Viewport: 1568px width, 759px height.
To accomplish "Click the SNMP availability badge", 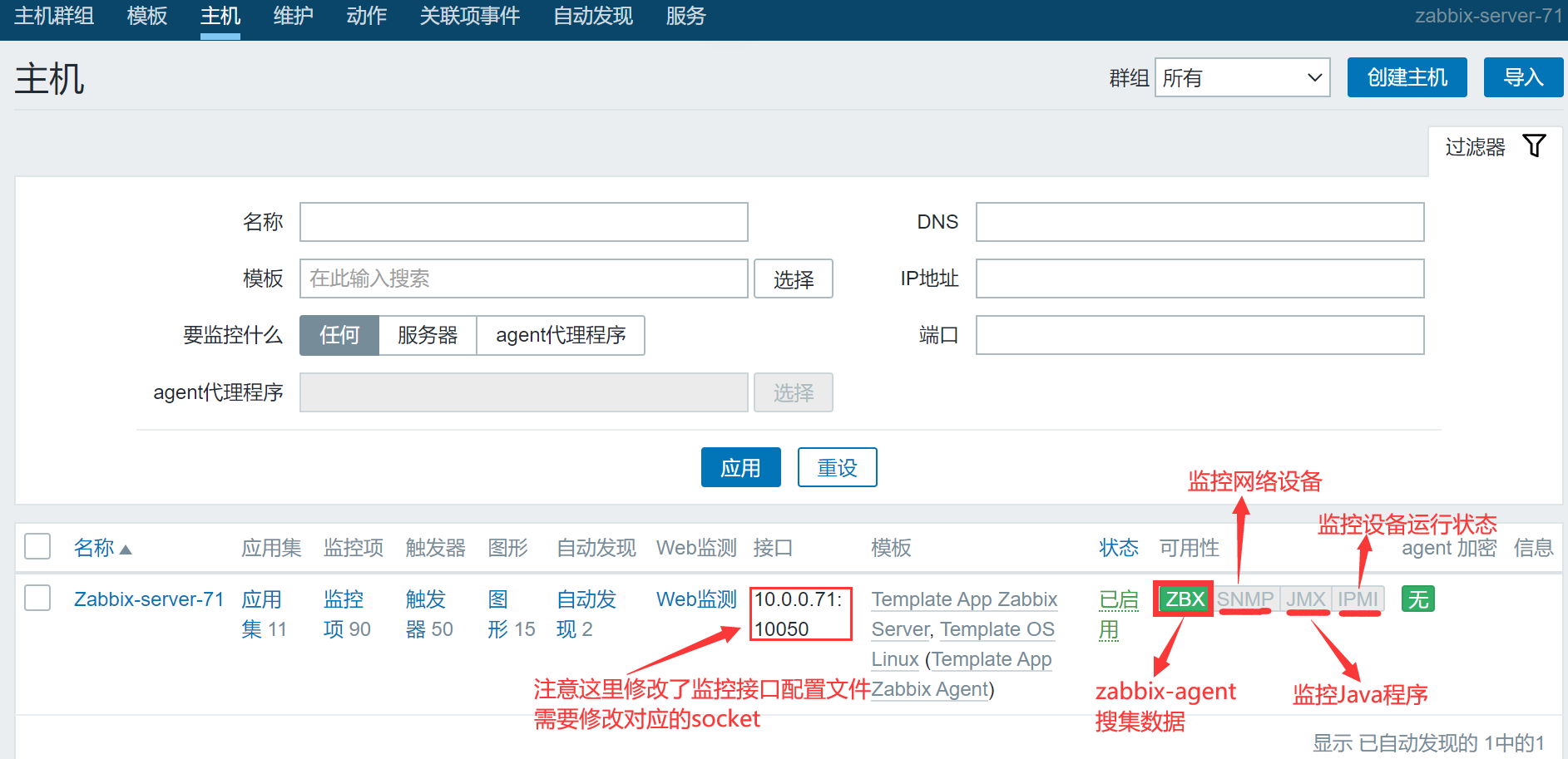I will [x=1244, y=599].
